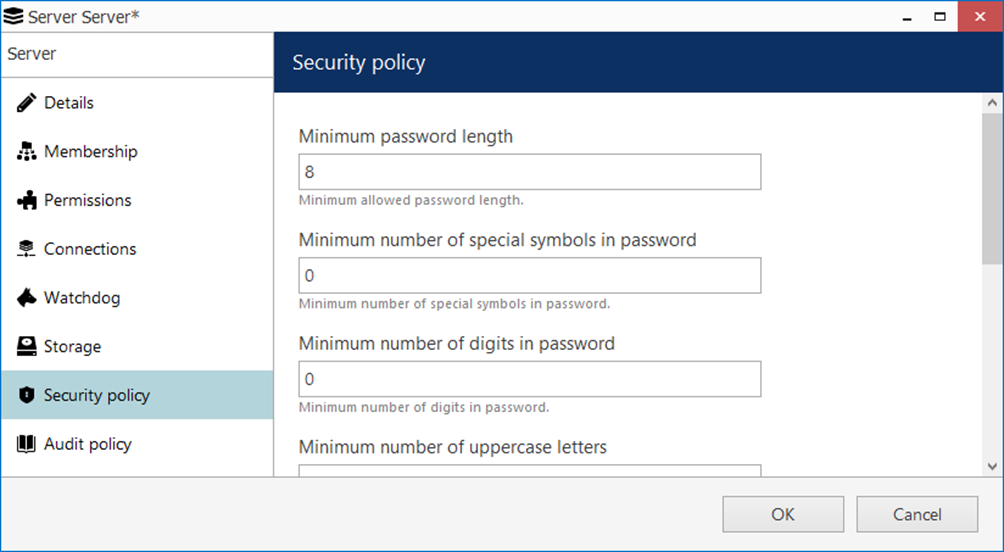Click the minimum digits in password field
The image size is (1004, 552).
tap(529, 379)
